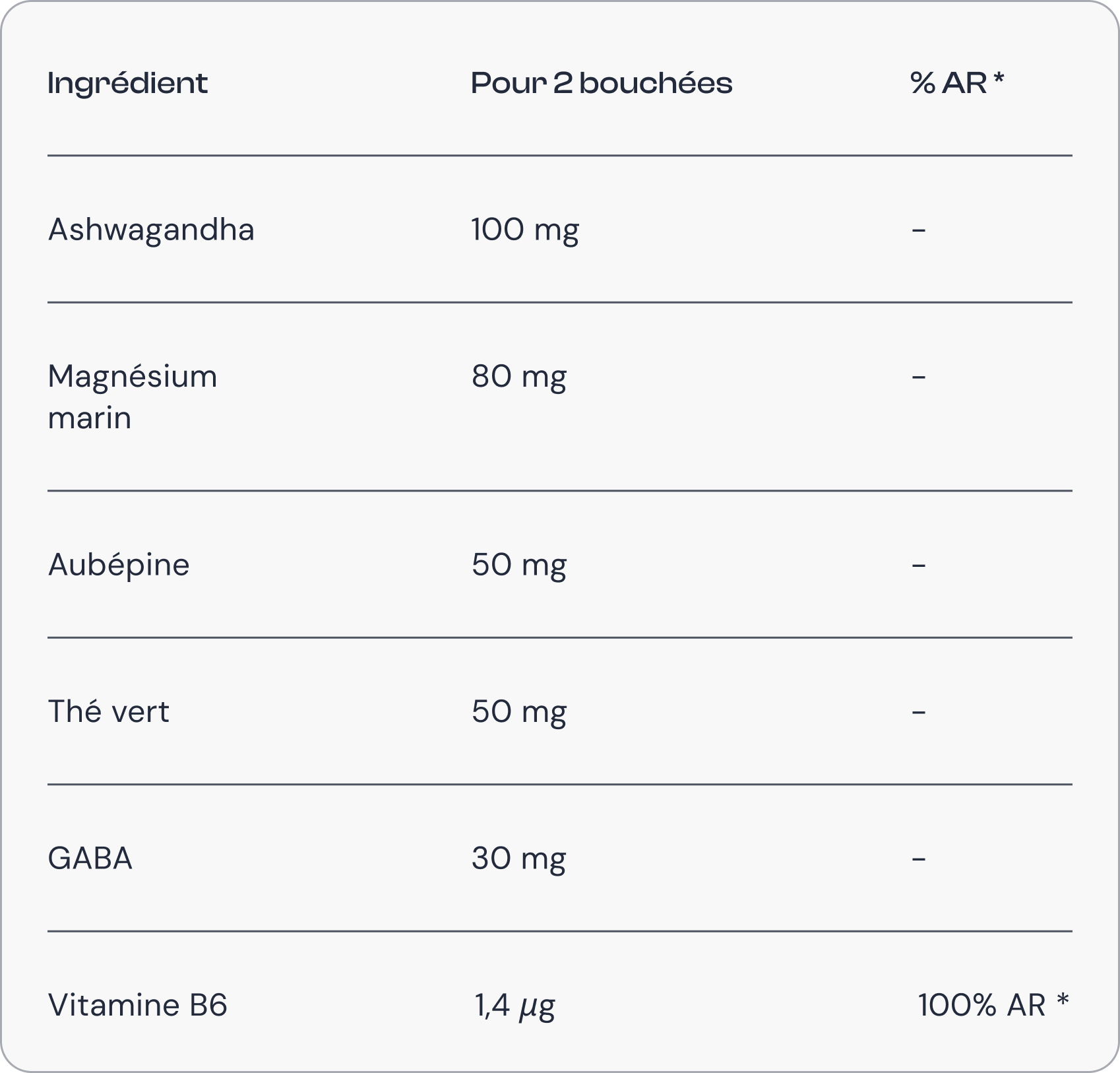Select the Thé vert ingredient
Image resolution: width=1120 pixels, height=1073 pixels.
[x=109, y=712]
